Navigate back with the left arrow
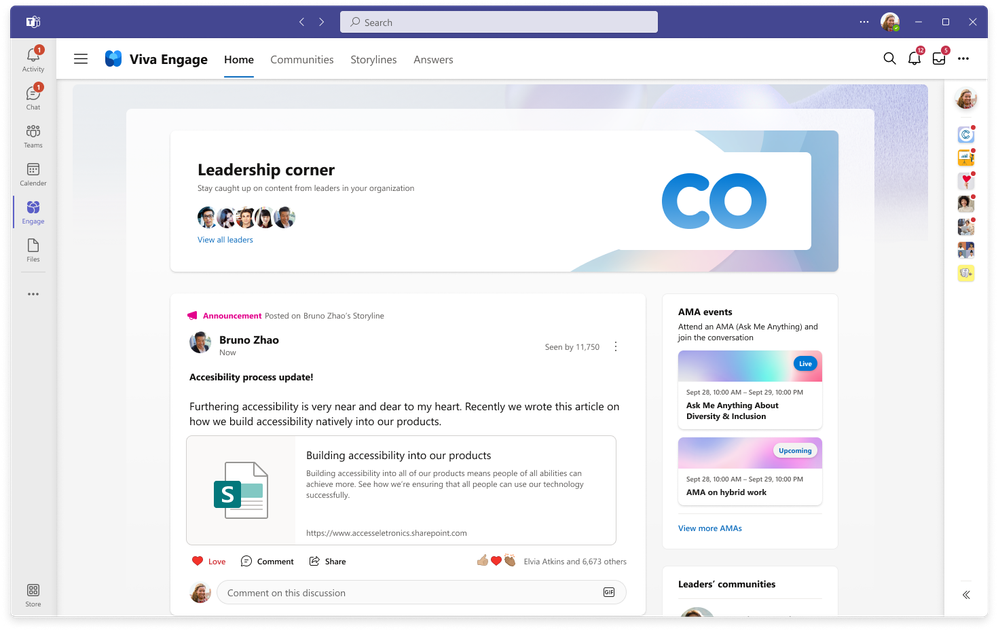This screenshot has width=998, height=631. [302, 22]
